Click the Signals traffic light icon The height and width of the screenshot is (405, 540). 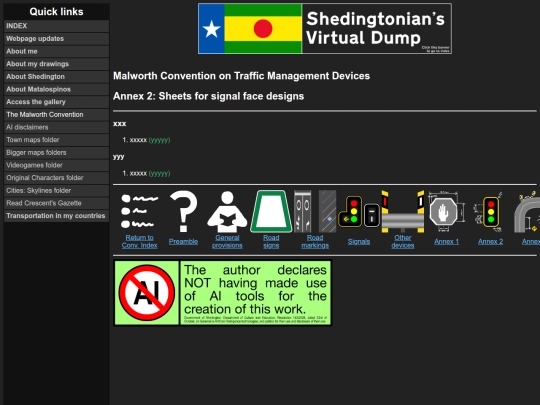coord(359,211)
